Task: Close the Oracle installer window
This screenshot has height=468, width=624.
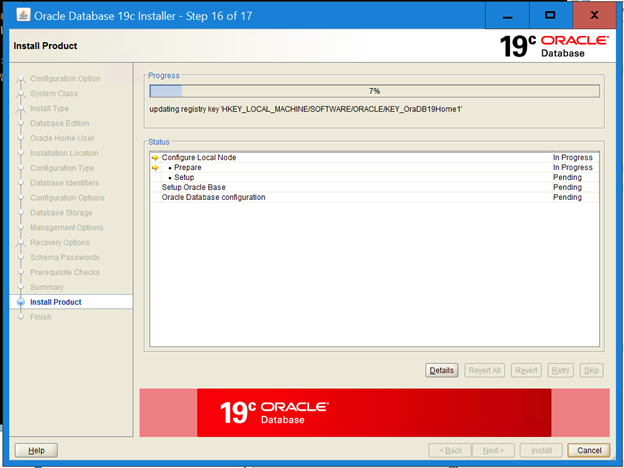Action: 594,16
